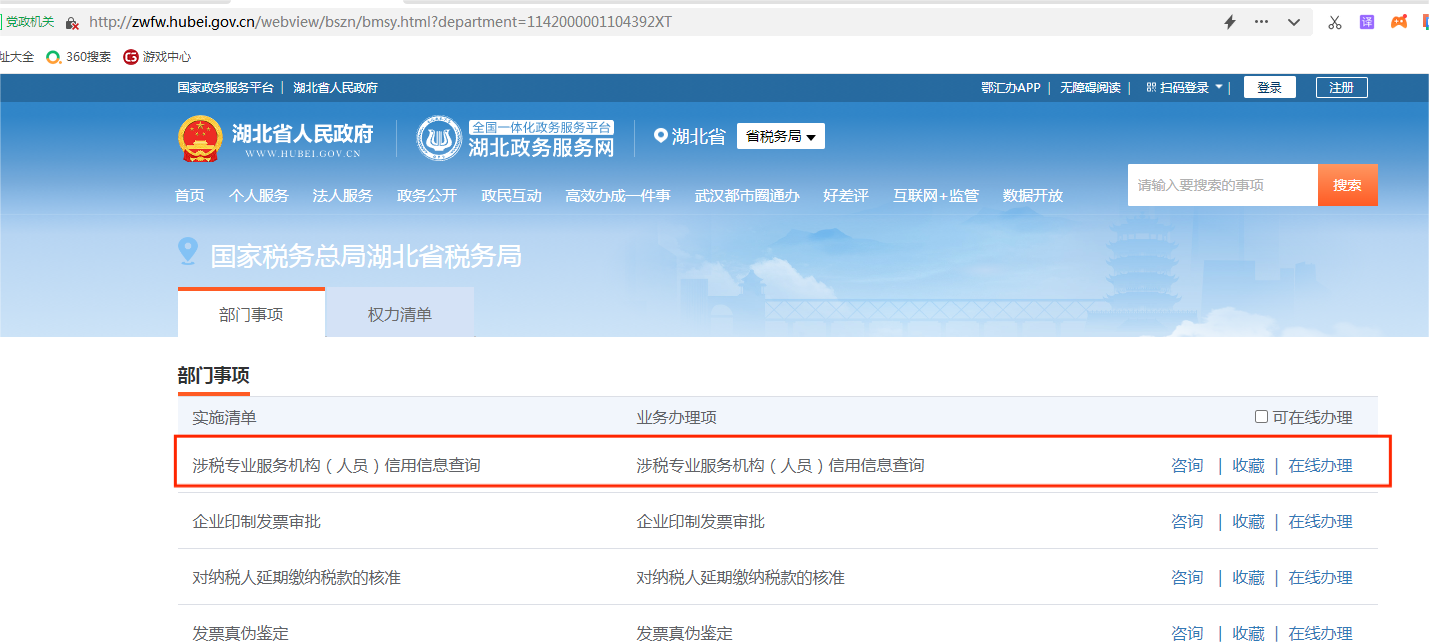Open 数据开放 menu item
The width and height of the screenshot is (1429, 642).
point(1033,196)
